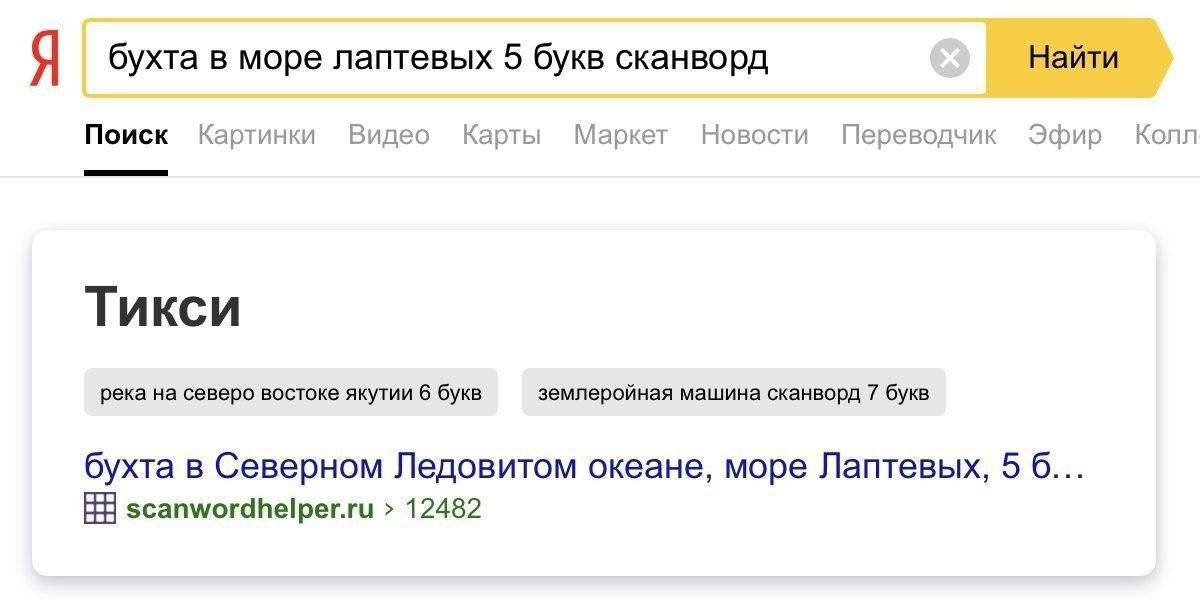Open result link бухта в Северном Ледовитом океане

[x=584, y=466]
